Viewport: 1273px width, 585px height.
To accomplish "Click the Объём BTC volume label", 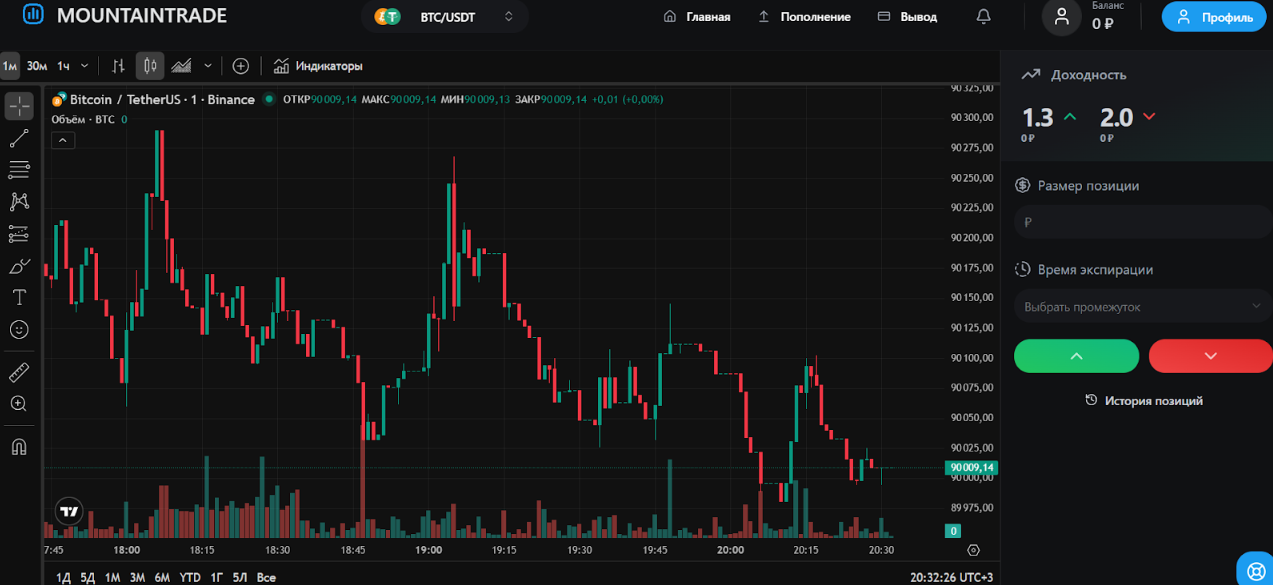I will click(84, 119).
